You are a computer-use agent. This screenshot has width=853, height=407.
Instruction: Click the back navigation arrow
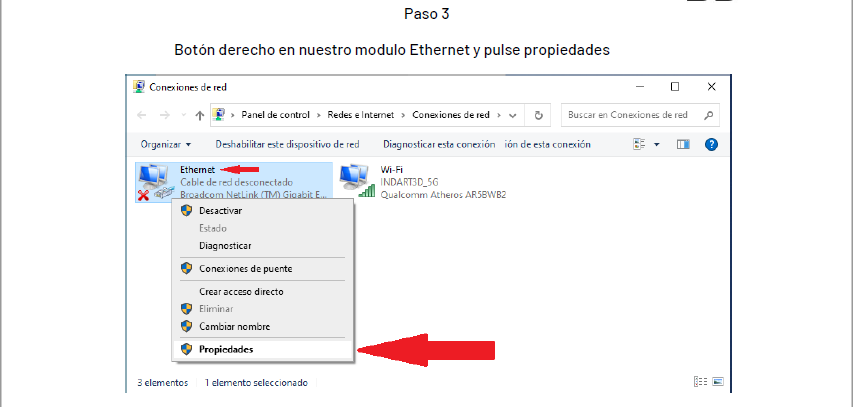[141, 115]
